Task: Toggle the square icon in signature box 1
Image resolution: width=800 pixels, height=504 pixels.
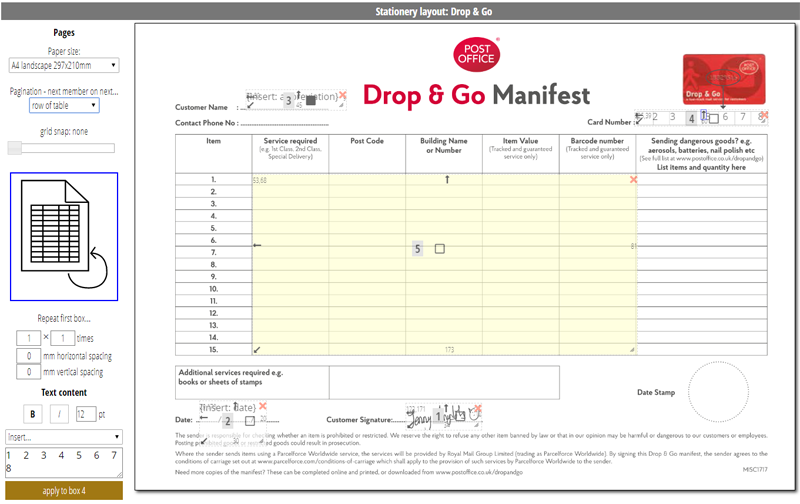Action: click(460, 416)
